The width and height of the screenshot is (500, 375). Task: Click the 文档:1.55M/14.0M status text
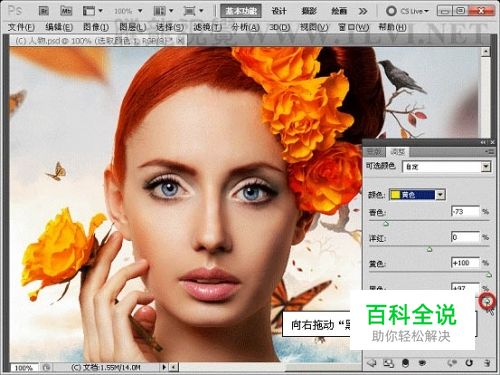point(106,367)
